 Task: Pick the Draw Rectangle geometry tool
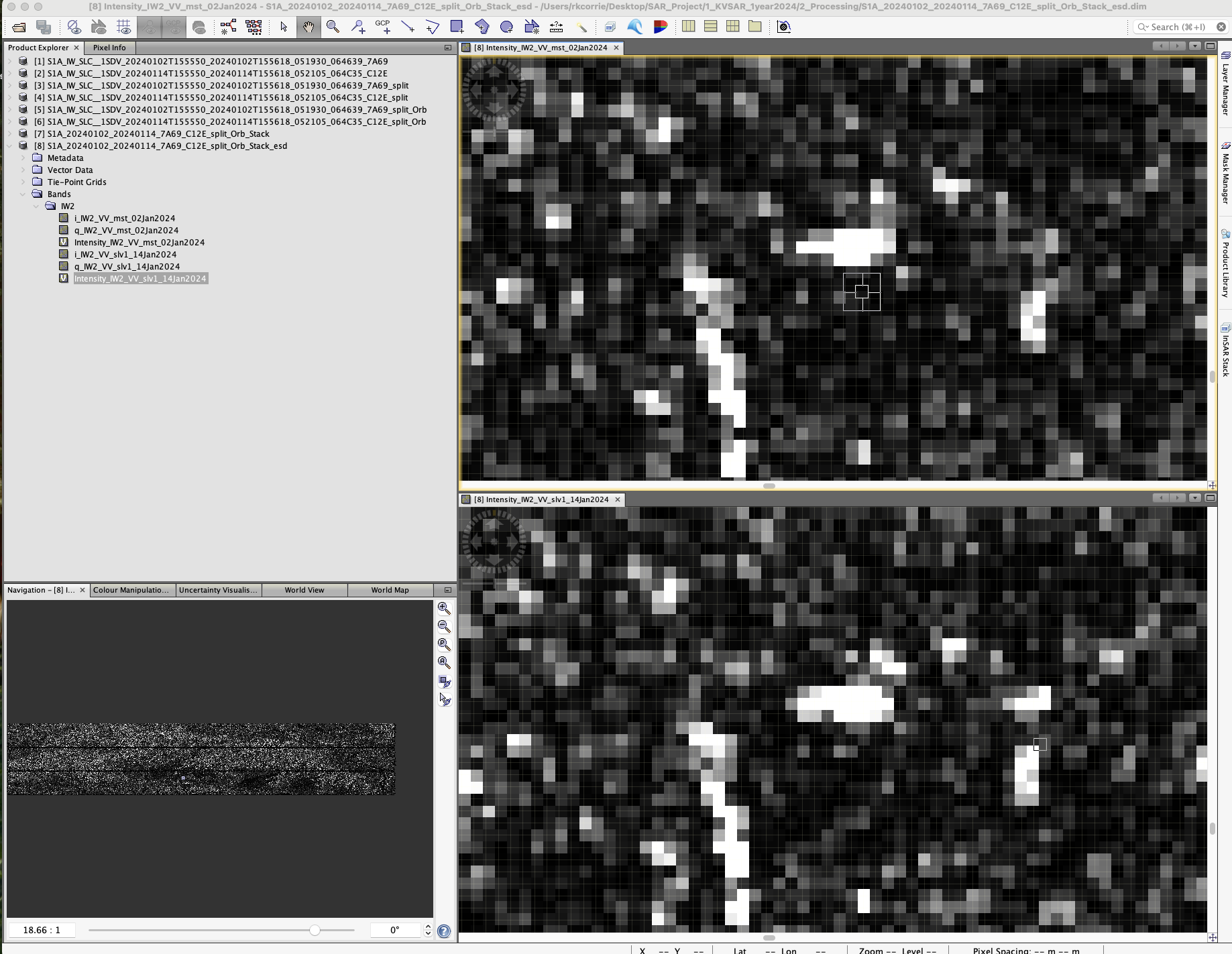coord(457,27)
